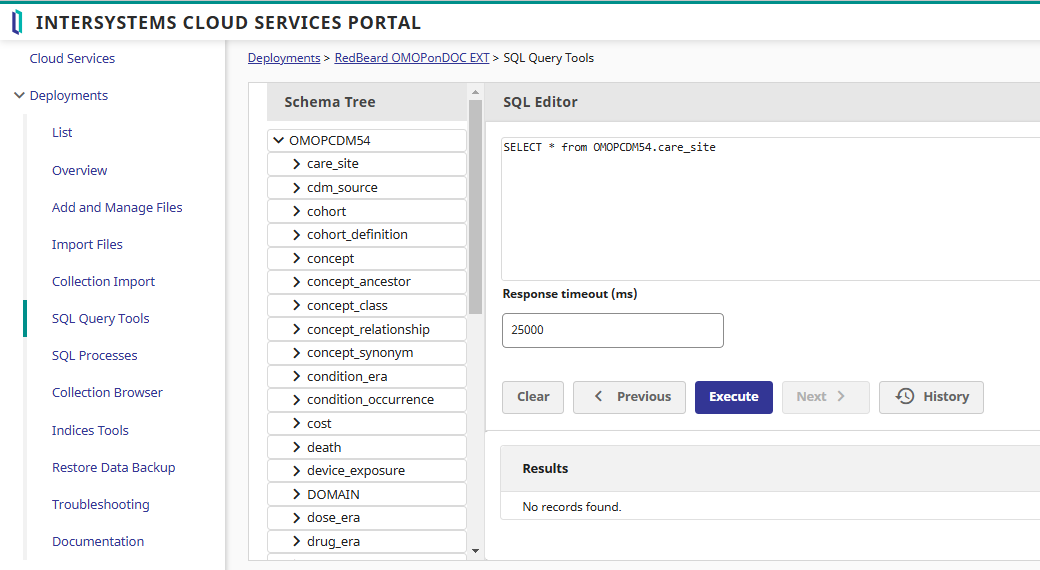Click the History button clock icon
The width and height of the screenshot is (1040, 570).
point(905,397)
